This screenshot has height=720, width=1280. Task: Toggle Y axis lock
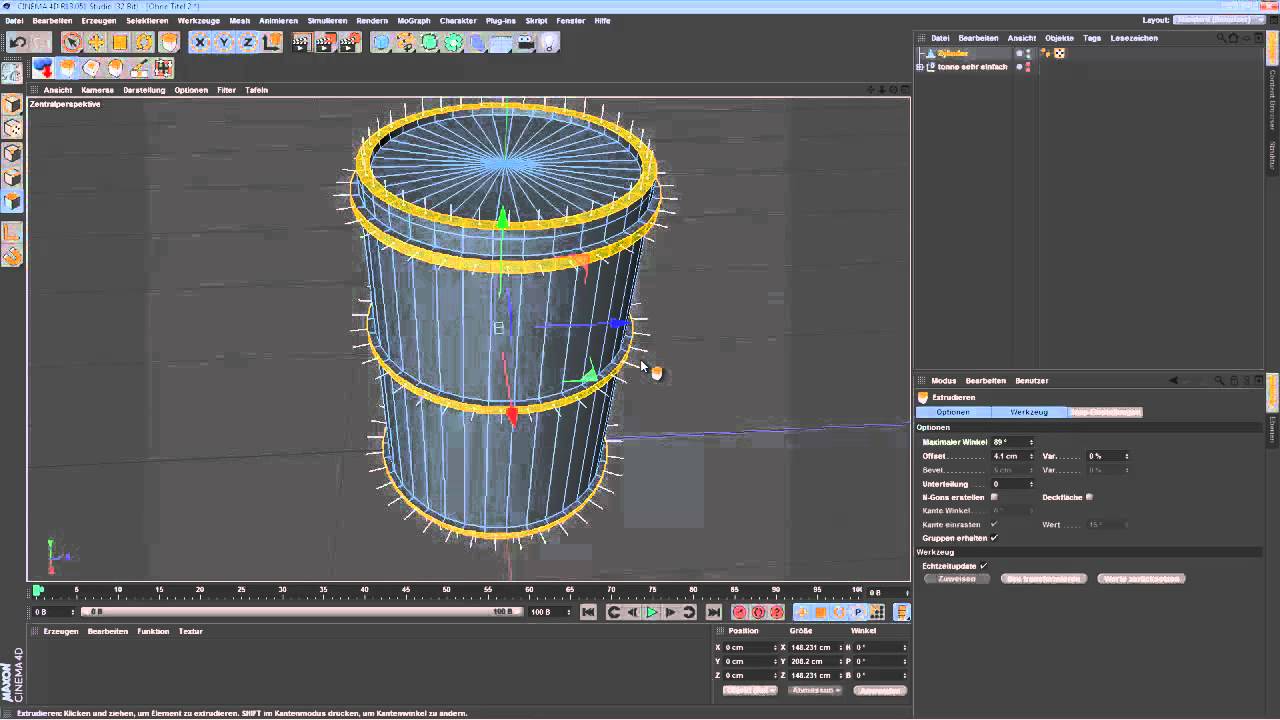(224, 42)
